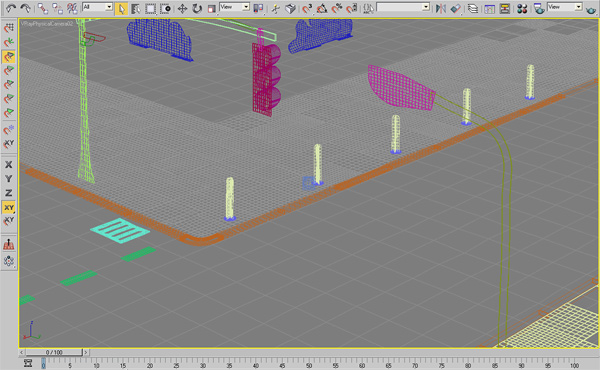The height and width of the screenshot is (370, 600).
Task: Select the Move (four-arrow) tool
Action: (183, 8)
